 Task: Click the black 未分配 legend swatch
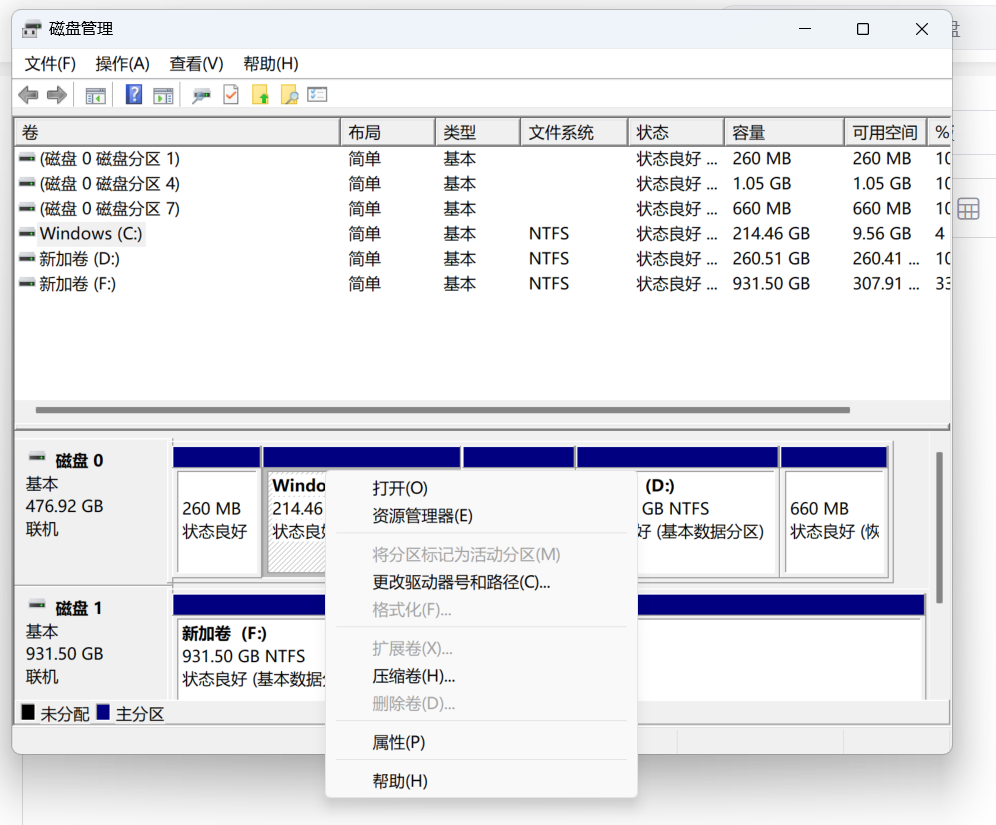click(28, 713)
